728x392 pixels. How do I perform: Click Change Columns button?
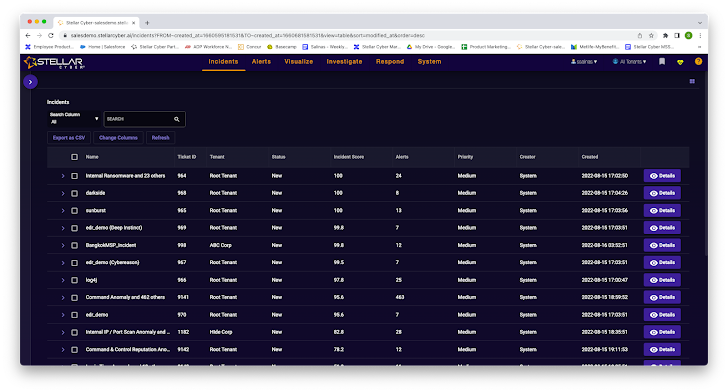[118, 138]
